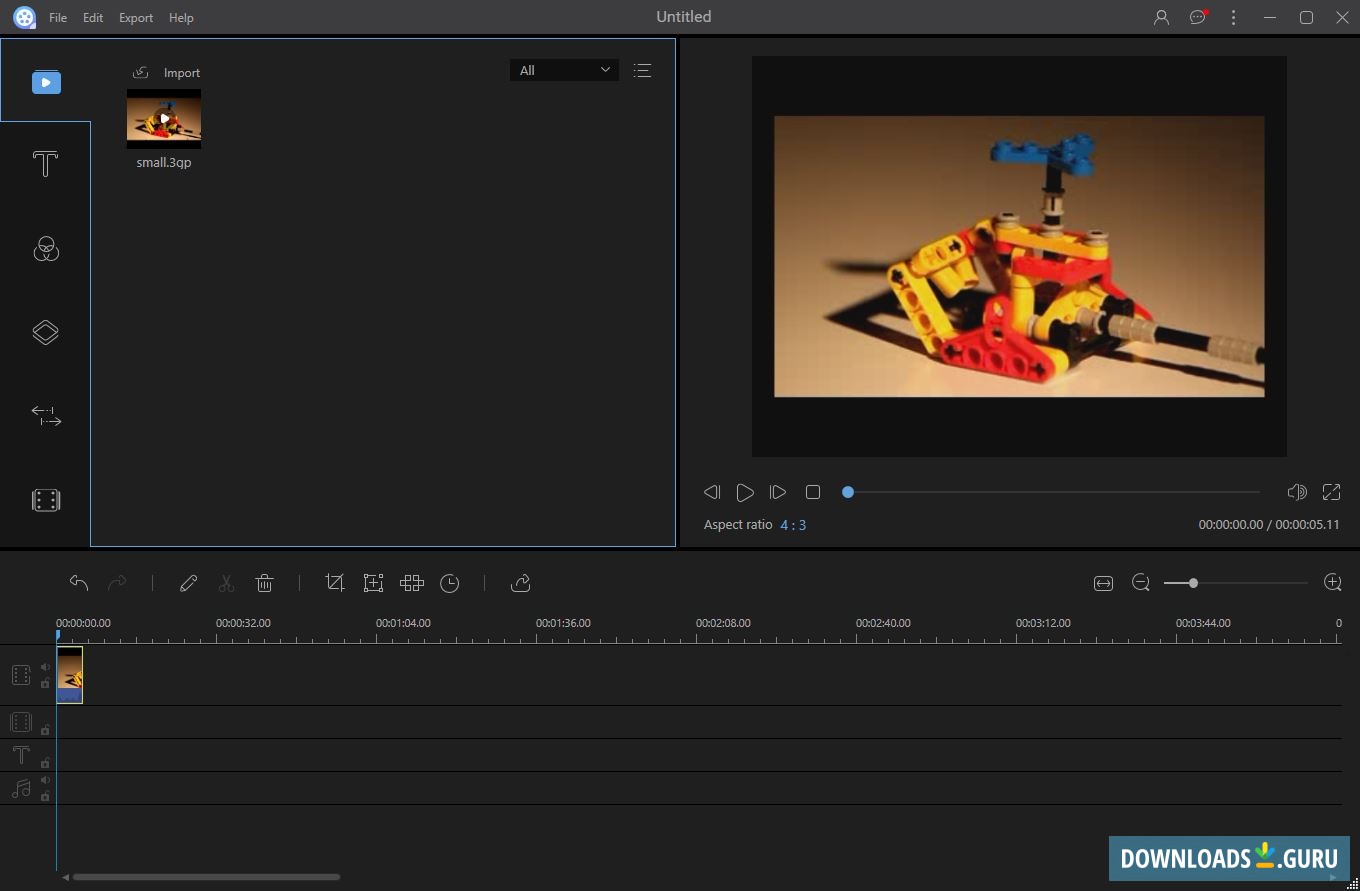Select the Mosaic tool in the timeline toolbar
The image size is (1360, 891).
tap(411, 582)
